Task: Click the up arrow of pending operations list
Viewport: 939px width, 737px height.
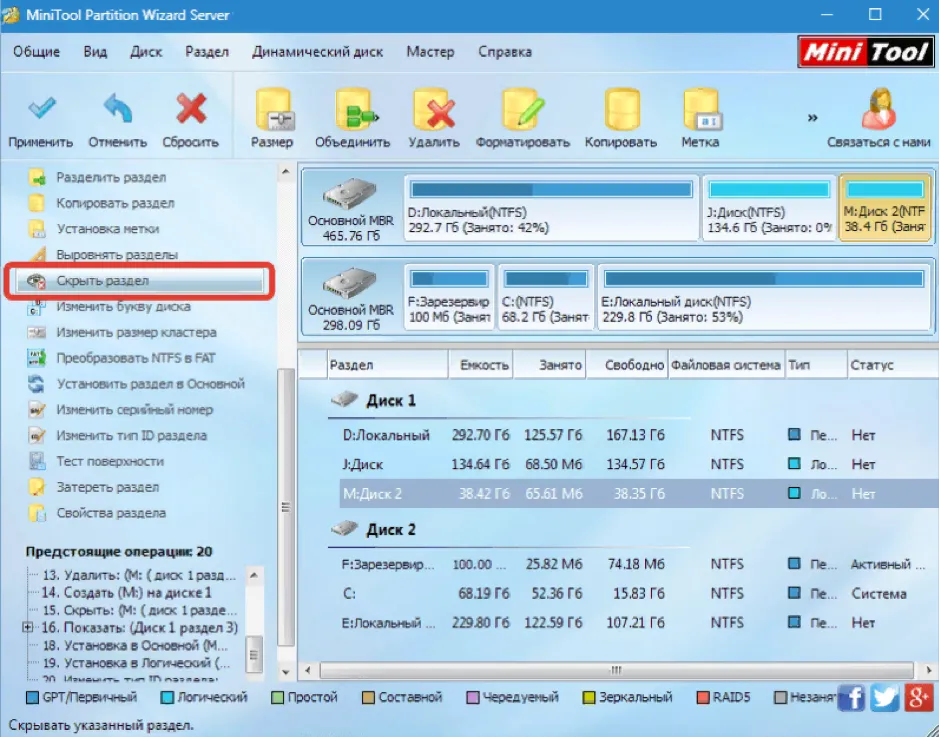Action: click(254, 575)
